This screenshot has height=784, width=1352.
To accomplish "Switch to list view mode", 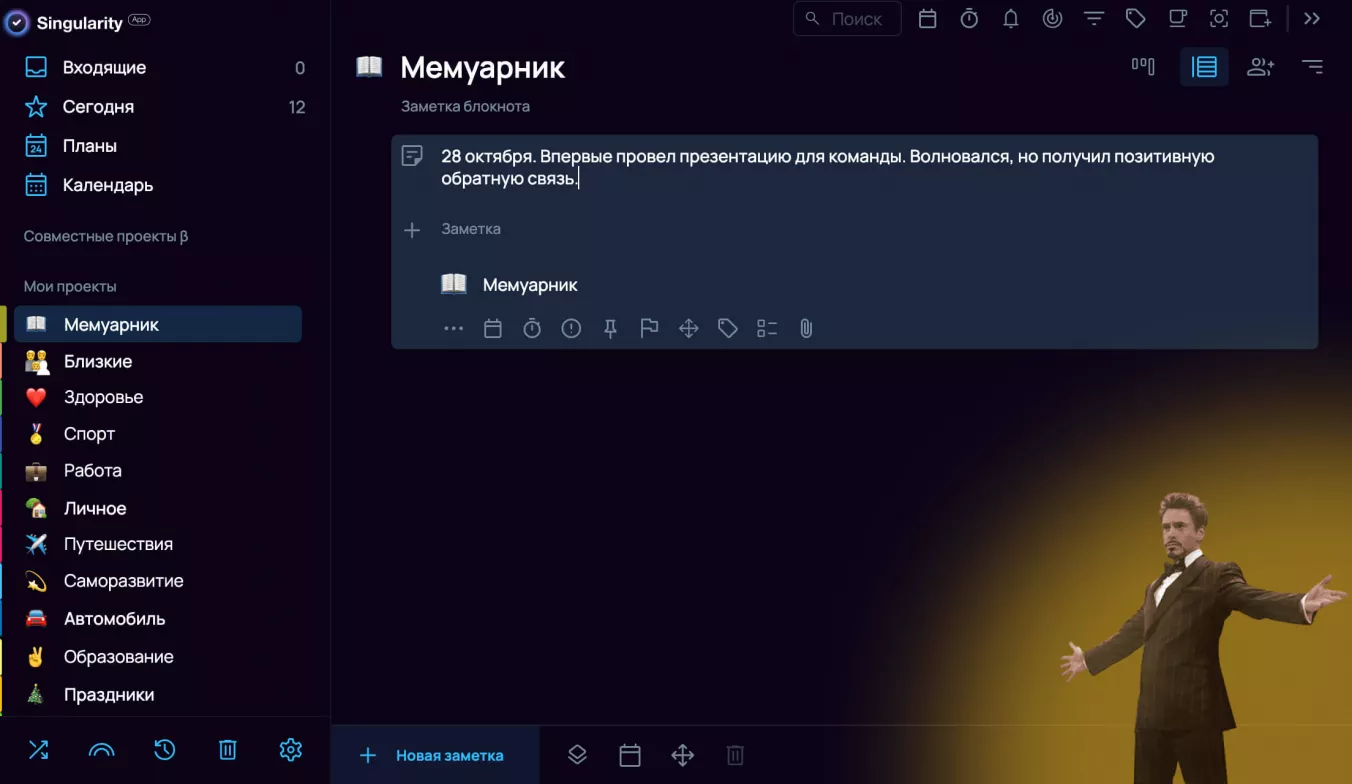I will coord(1204,67).
